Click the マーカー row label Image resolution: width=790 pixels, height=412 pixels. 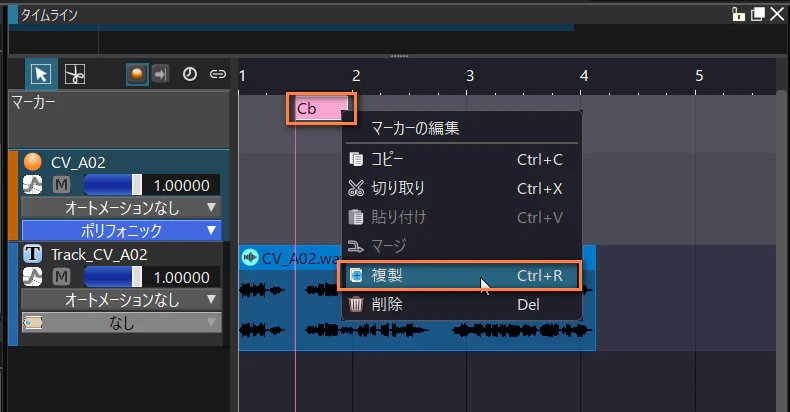coord(33,102)
